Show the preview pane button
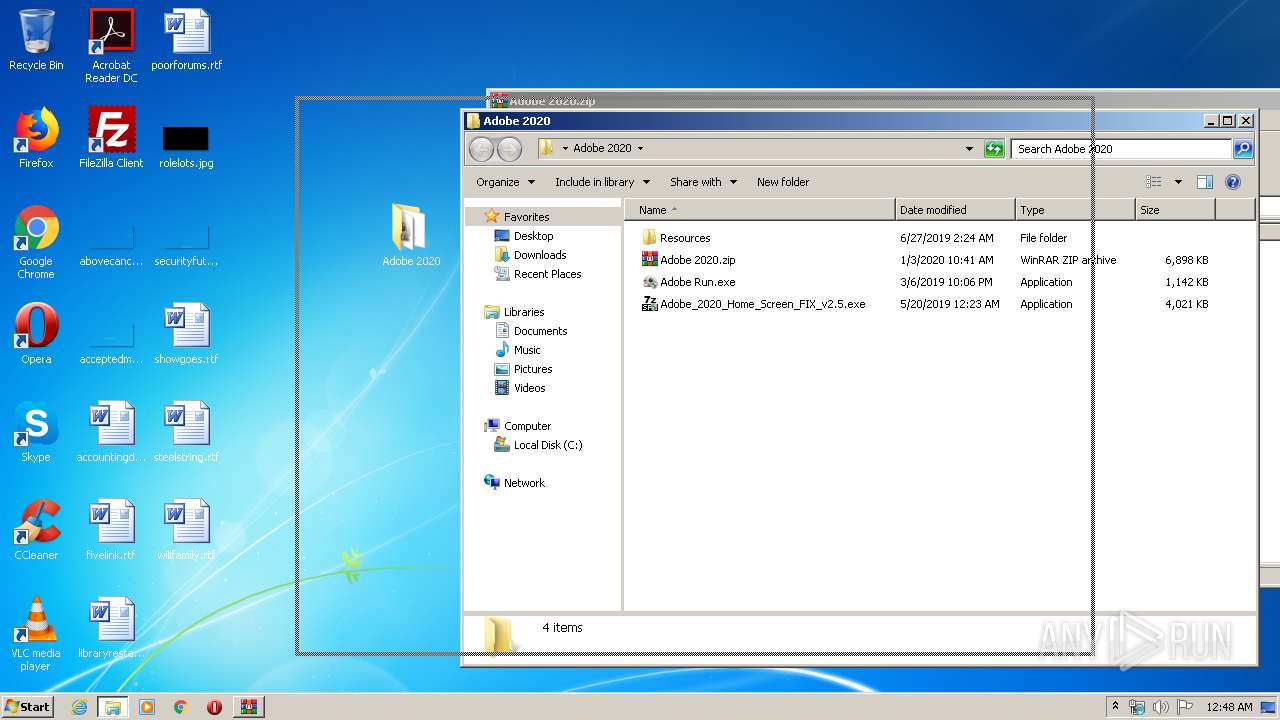 coord(1205,182)
